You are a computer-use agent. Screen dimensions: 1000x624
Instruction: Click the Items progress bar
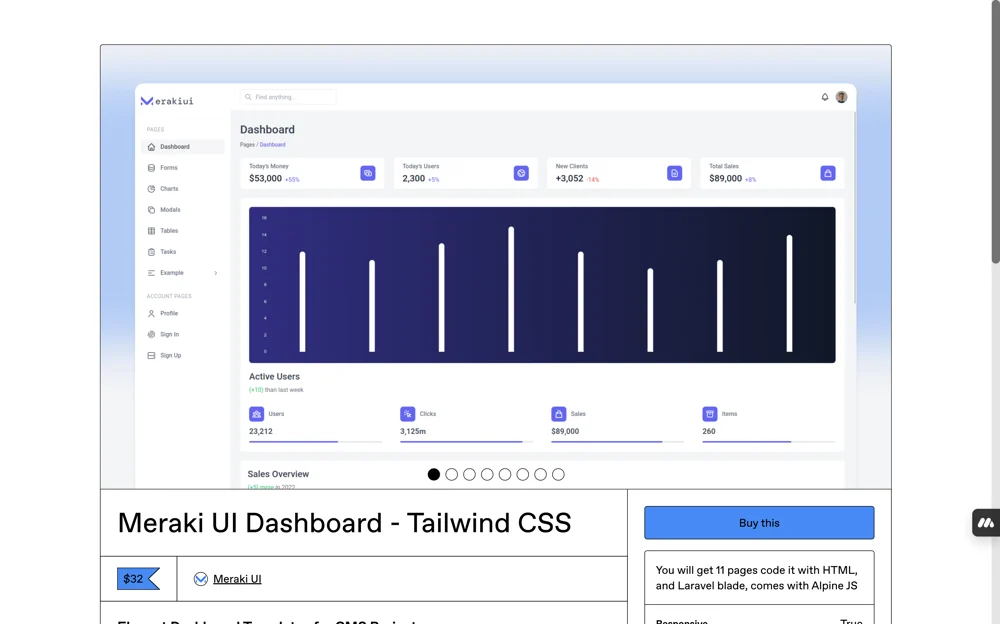pyautogui.click(x=768, y=442)
